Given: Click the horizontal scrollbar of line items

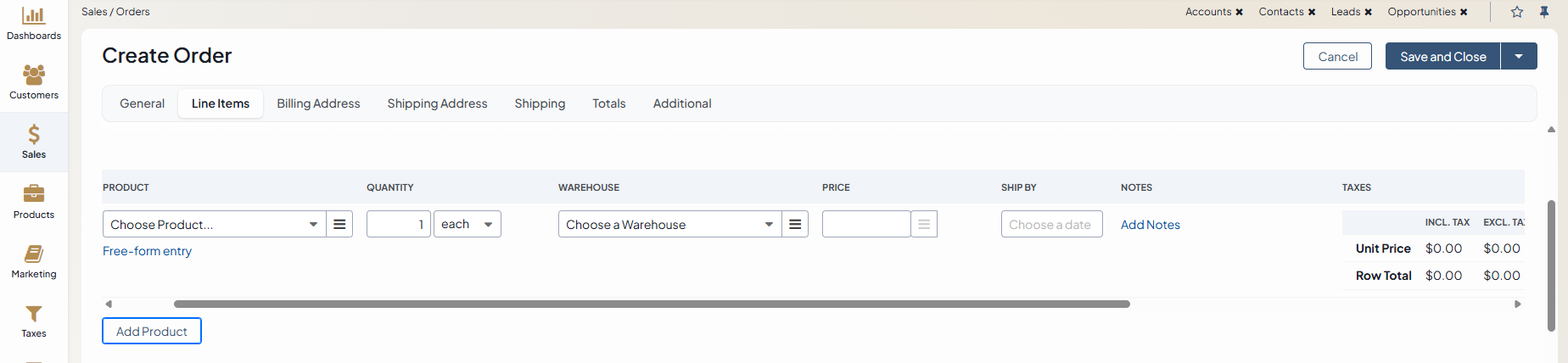Looking at the screenshot, I should tap(652, 304).
